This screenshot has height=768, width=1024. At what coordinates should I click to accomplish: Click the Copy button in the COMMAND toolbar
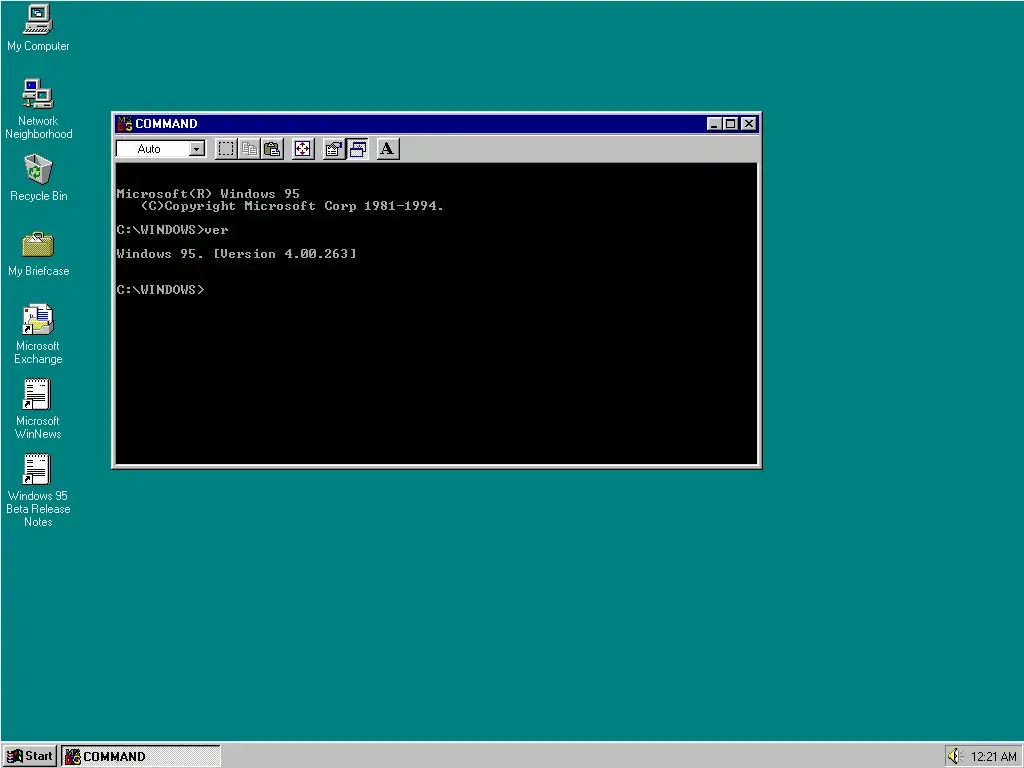coord(249,150)
